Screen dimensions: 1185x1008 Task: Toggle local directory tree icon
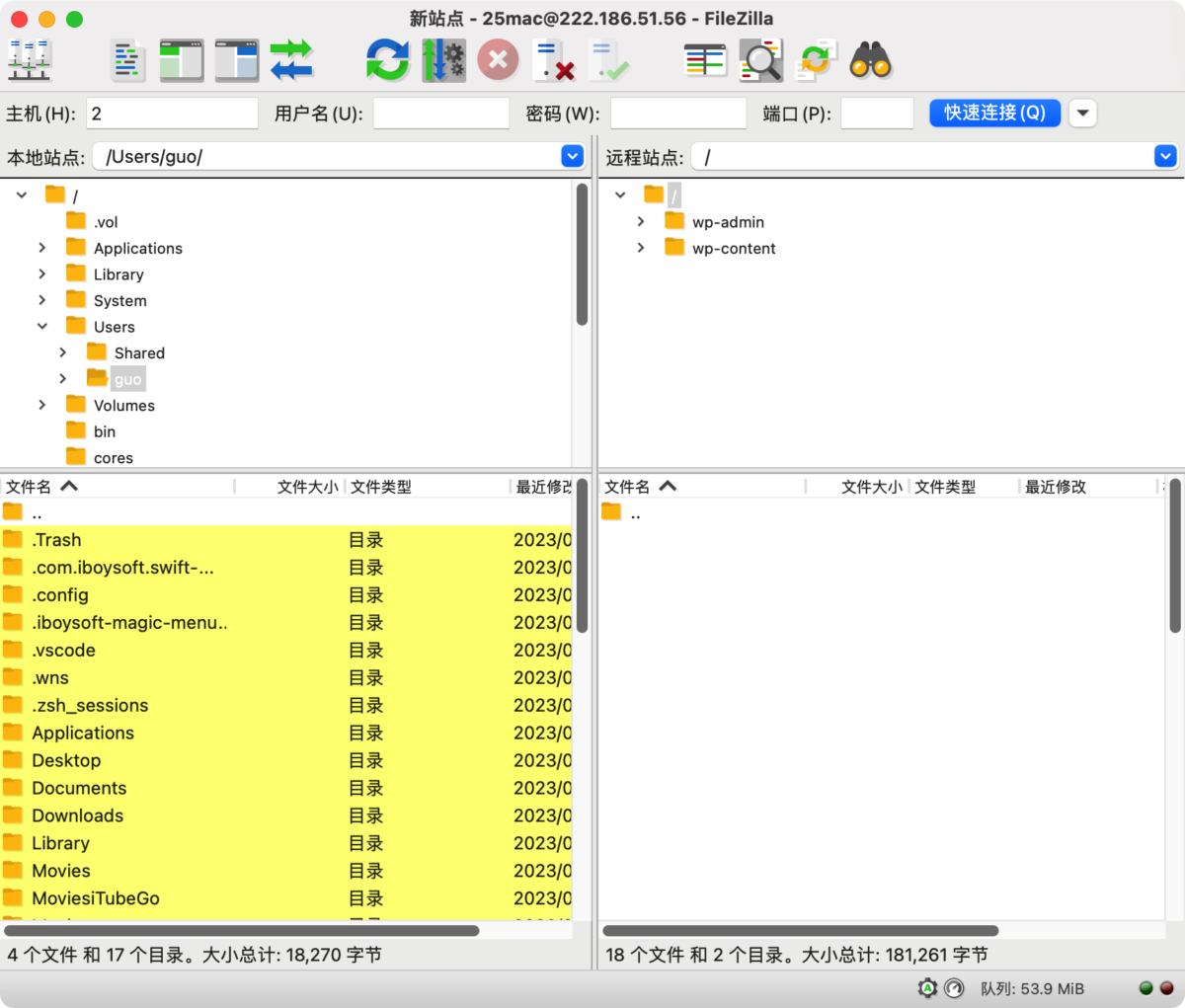point(182,61)
